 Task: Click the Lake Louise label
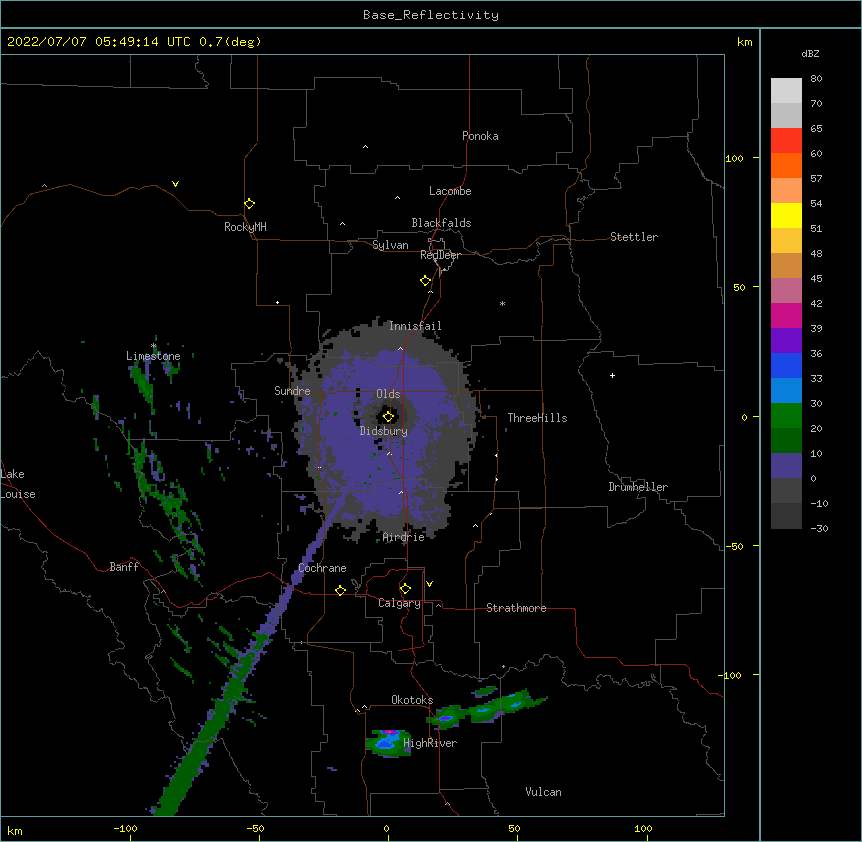pyautogui.click(x=18, y=484)
